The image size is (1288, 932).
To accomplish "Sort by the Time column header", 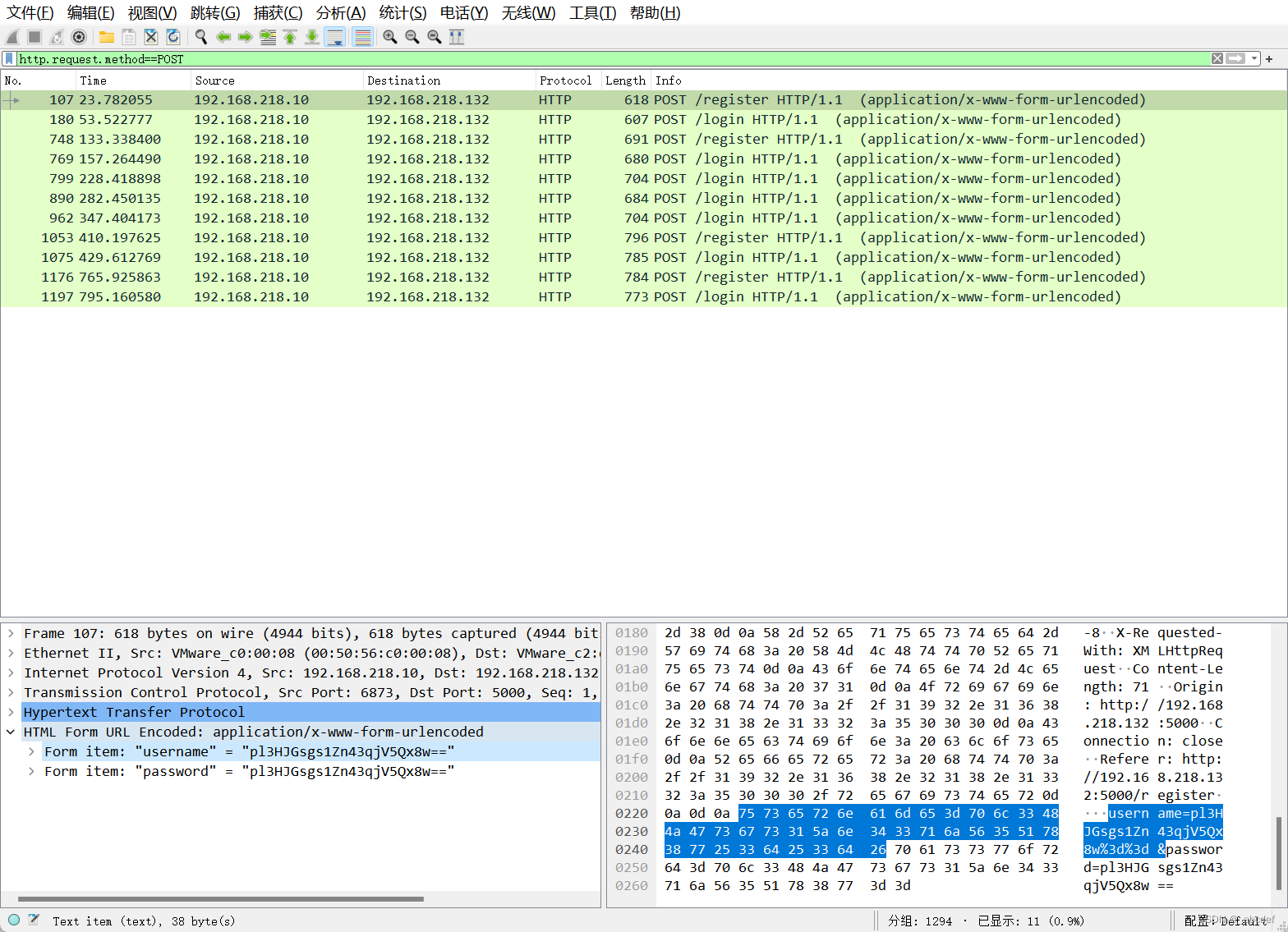I will coord(133,80).
